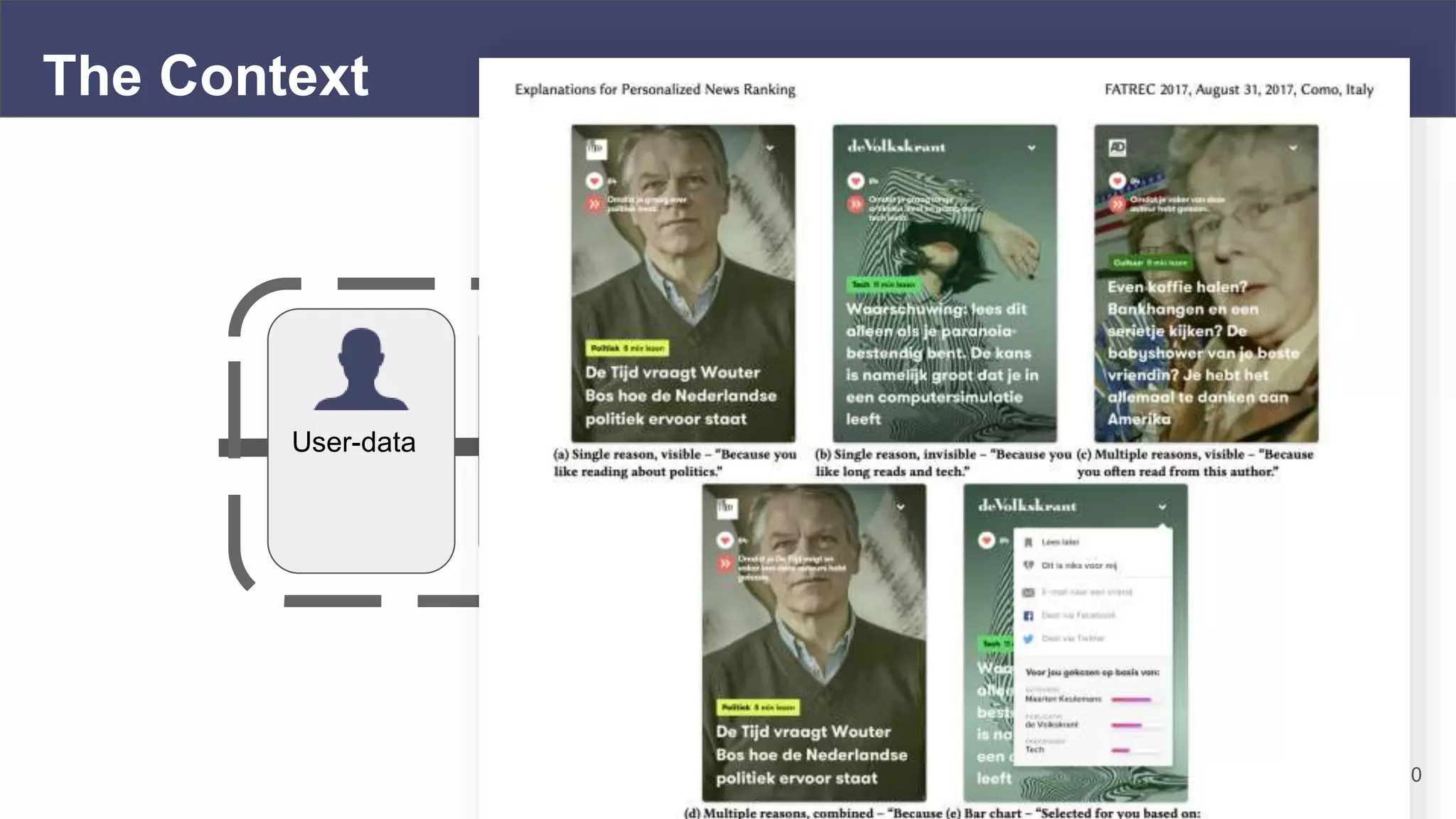The width and height of the screenshot is (1456, 819).
Task: Click caption (c) Multiple reasons, visible
Action: point(1195,463)
